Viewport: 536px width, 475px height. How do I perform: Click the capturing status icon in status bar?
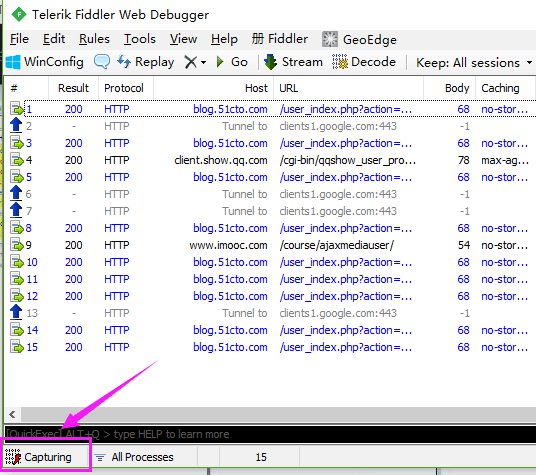click(x=13, y=457)
